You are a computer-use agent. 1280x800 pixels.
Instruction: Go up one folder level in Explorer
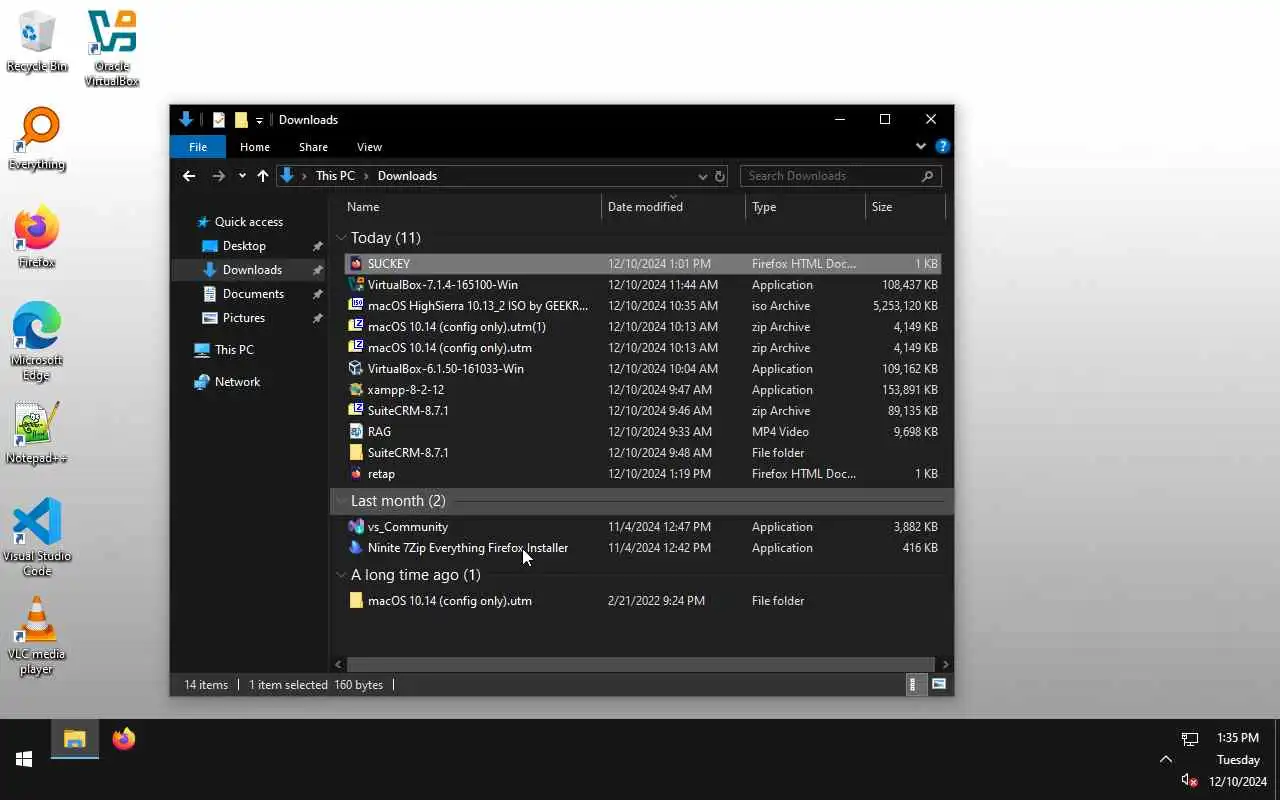pos(263,176)
